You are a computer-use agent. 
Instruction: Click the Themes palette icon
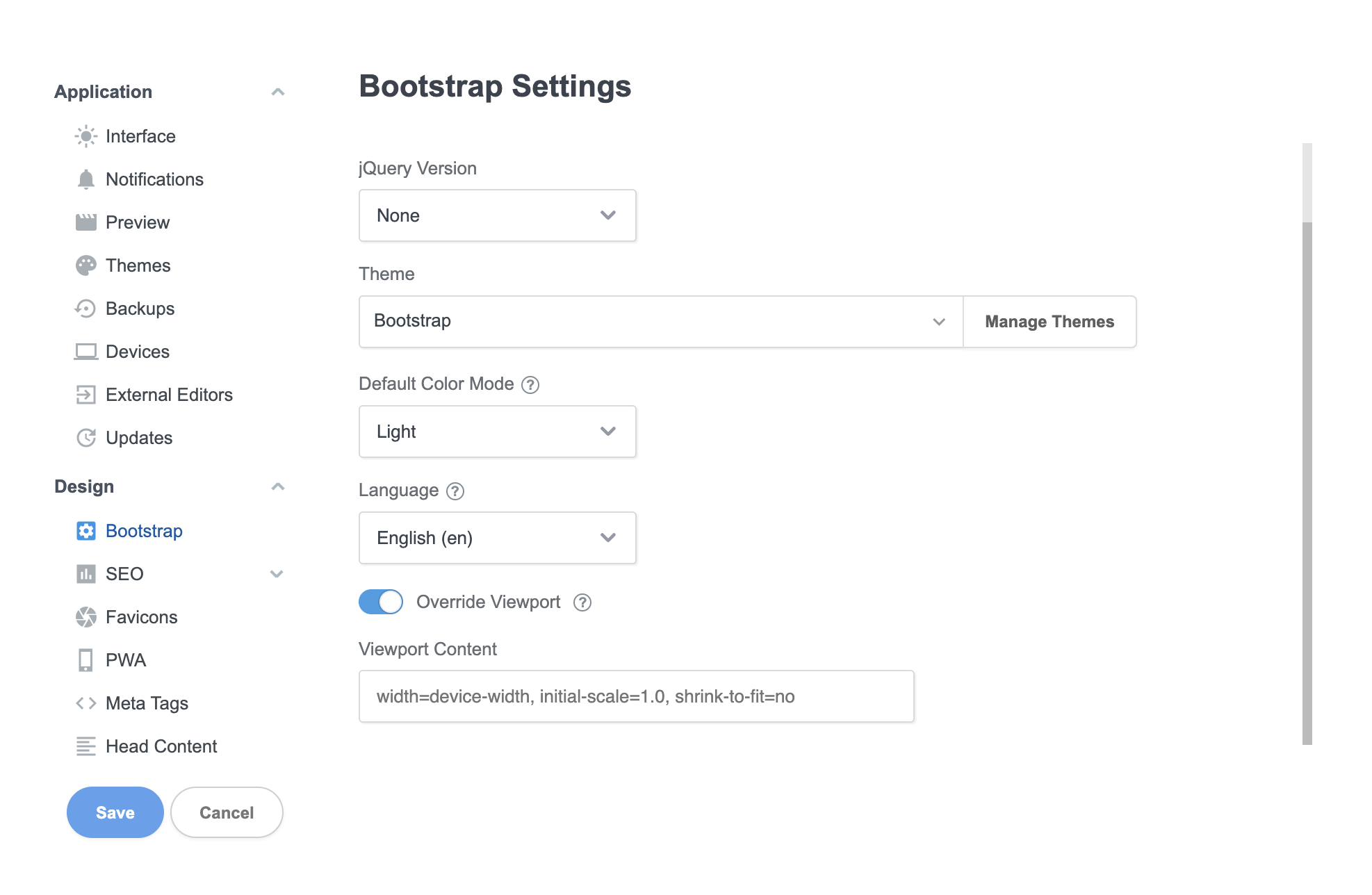click(x=85, y=265)
